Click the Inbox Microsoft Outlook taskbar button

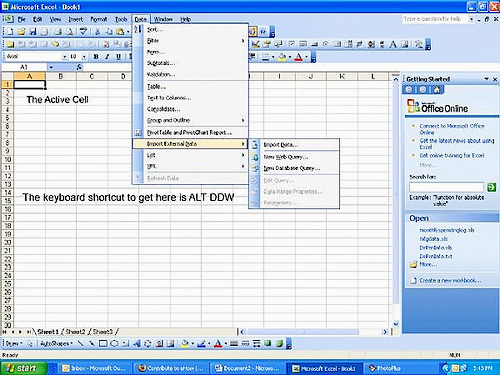point(94,368)
